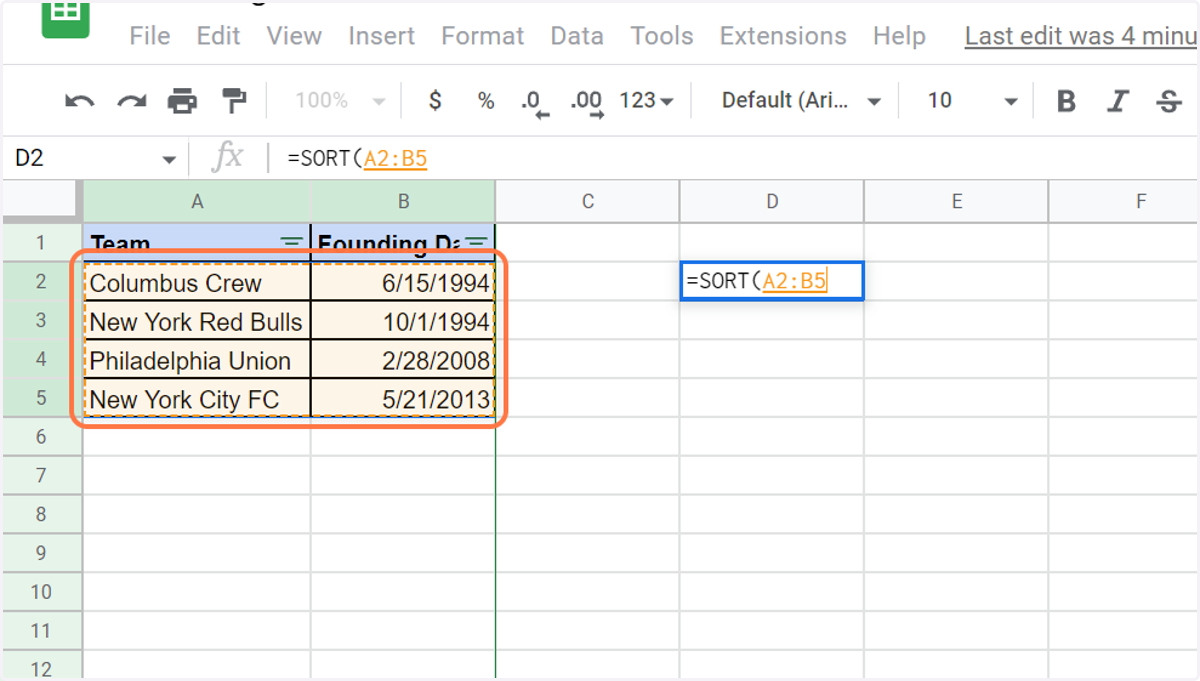1200x681 pixels.
Task: Open the Data menu
Action: pos(577,36)
